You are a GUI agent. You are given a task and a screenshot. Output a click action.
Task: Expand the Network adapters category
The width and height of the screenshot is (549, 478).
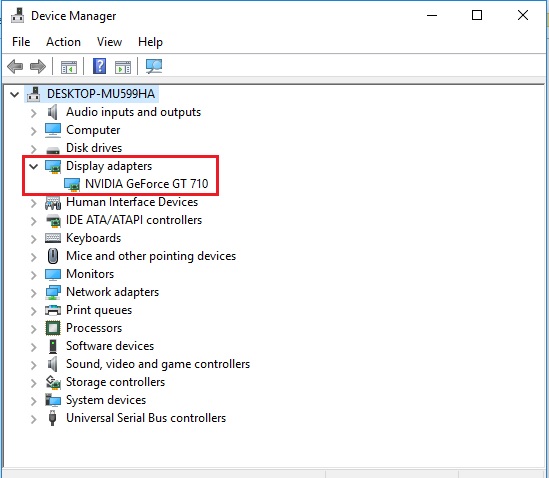[x=34, y=293]
